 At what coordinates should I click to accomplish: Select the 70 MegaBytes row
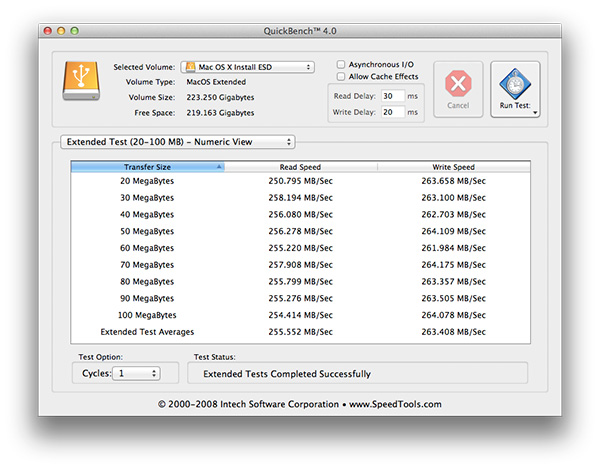pos(300,265)
